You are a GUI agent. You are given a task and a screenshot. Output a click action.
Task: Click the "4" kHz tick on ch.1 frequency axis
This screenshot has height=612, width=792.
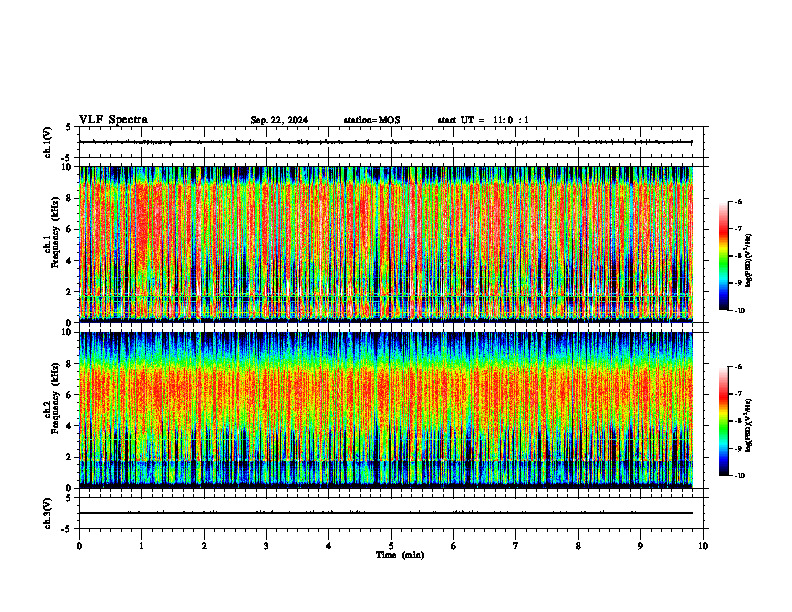click(69, 261)
